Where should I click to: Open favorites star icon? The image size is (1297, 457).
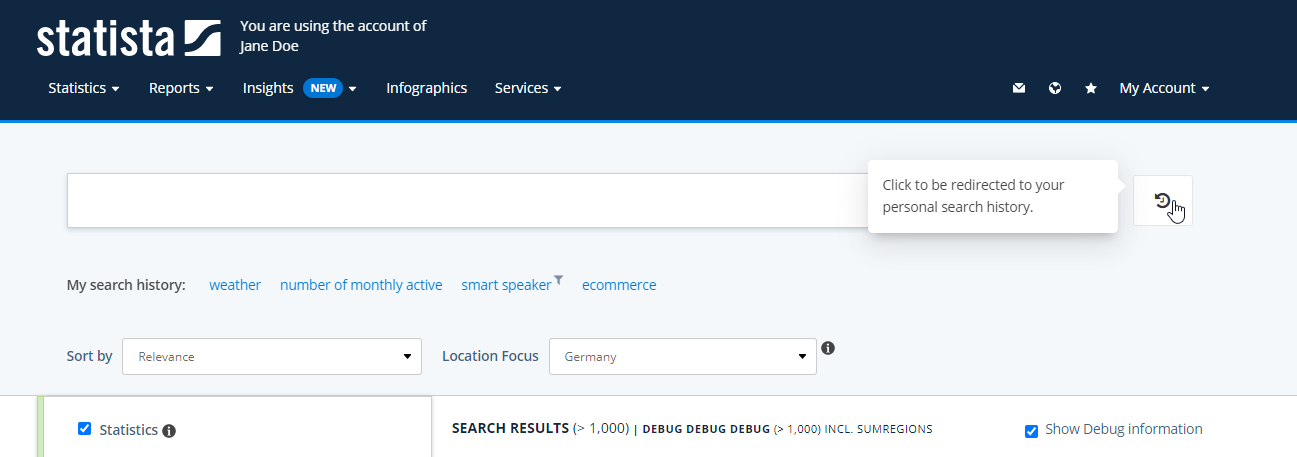(1091, 88)
